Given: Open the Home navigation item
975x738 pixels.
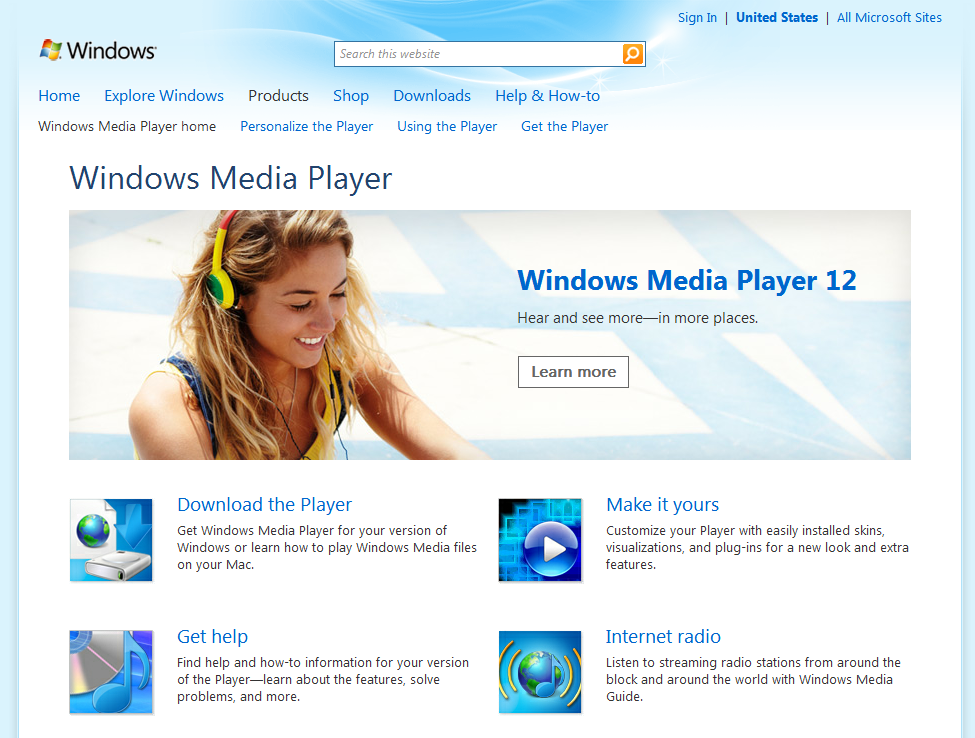Looking at the screenshot, I should pyautogui.click(x=59, y=96).
